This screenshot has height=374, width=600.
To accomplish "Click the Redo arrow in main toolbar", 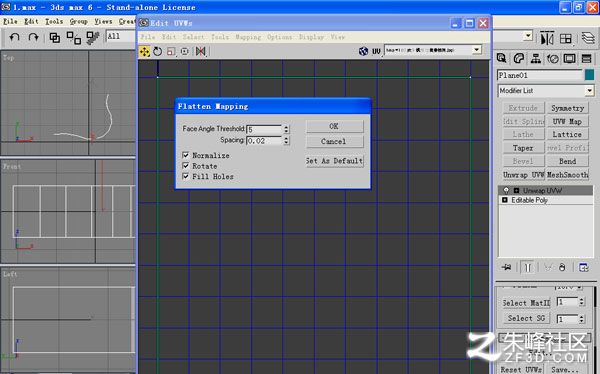I will [34, 38].
